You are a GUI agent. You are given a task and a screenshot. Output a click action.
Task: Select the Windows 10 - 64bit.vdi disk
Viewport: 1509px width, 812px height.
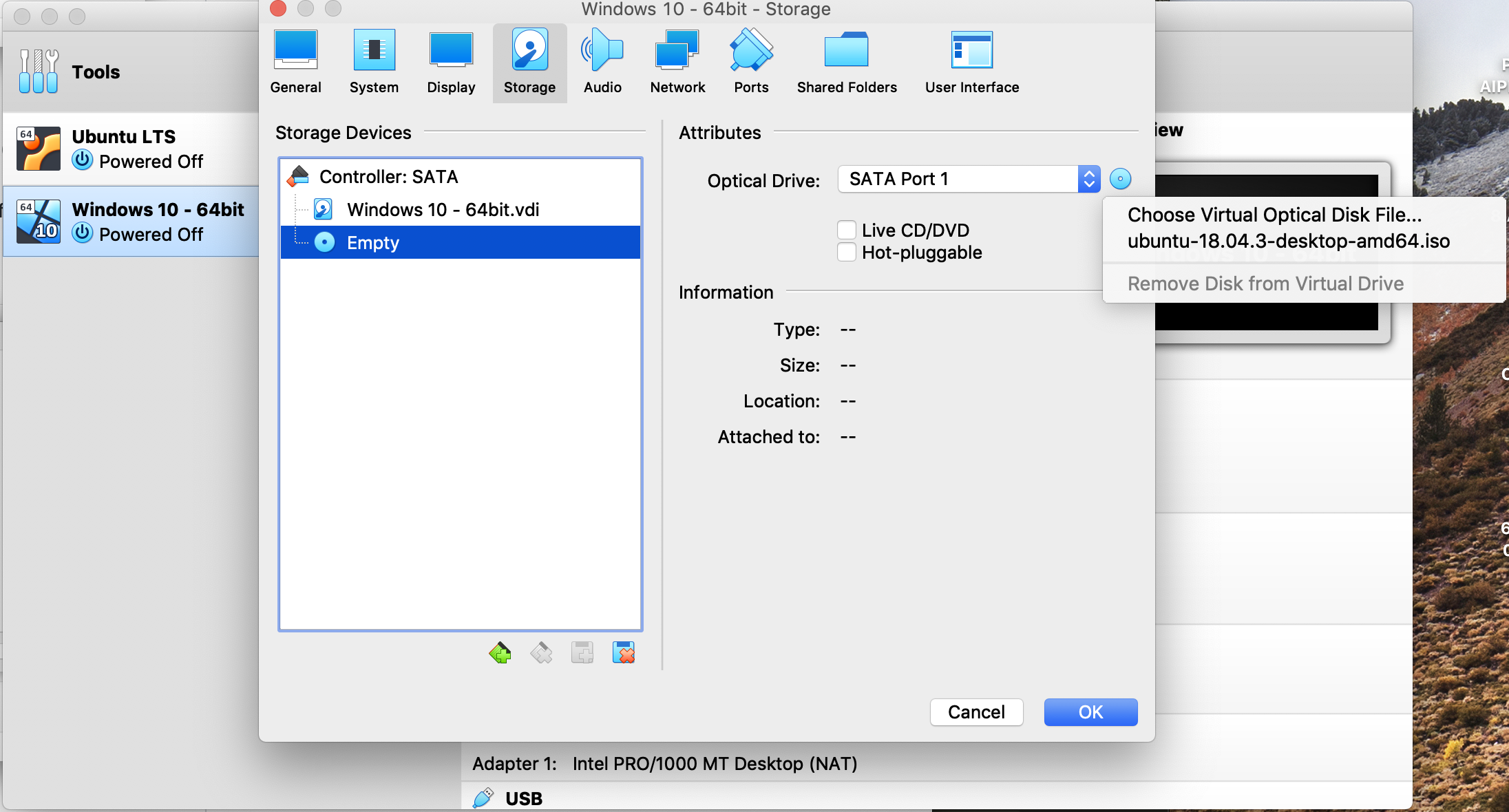(460, 209)
